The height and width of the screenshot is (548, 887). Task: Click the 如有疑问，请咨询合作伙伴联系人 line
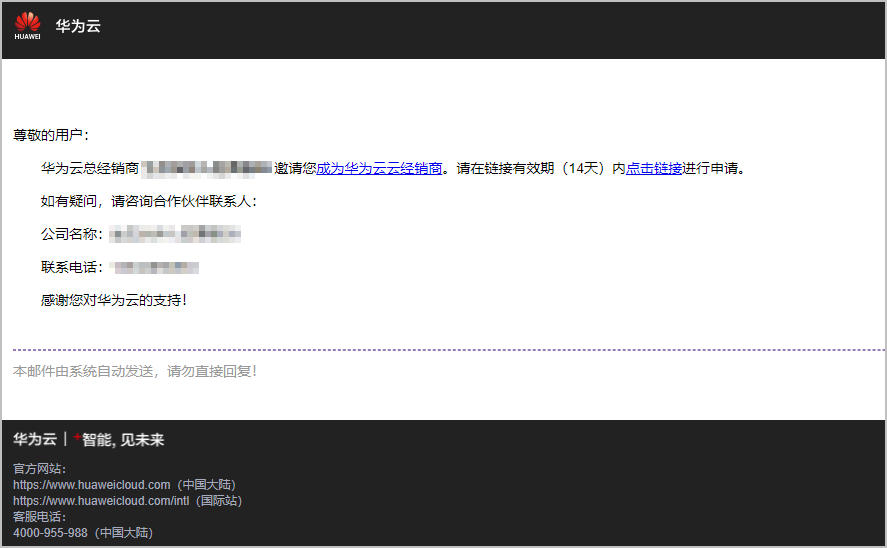coord(149,201)
